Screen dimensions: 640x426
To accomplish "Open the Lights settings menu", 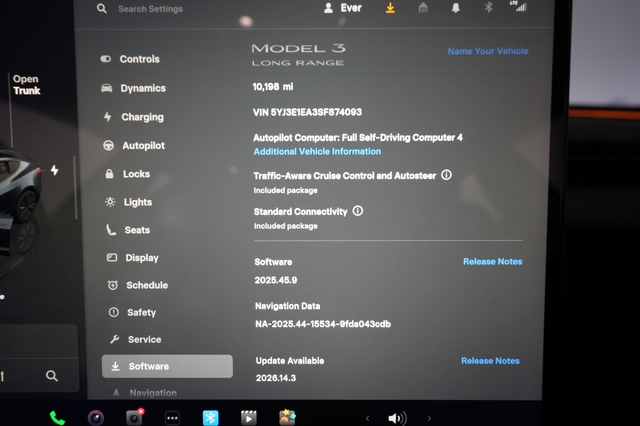I will coord(129,202).
